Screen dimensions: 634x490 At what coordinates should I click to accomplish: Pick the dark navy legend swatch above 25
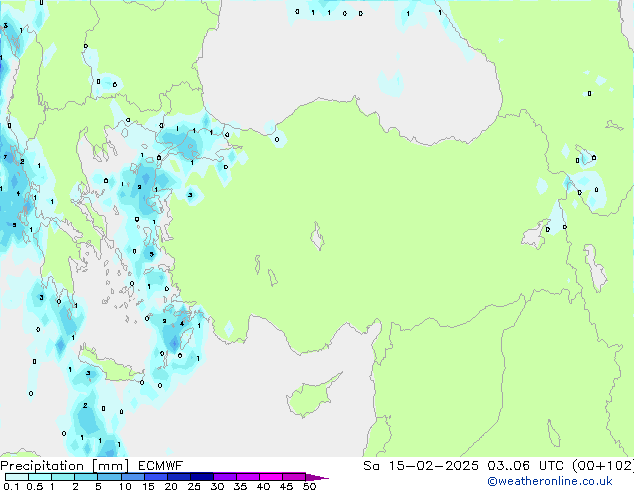201,477
